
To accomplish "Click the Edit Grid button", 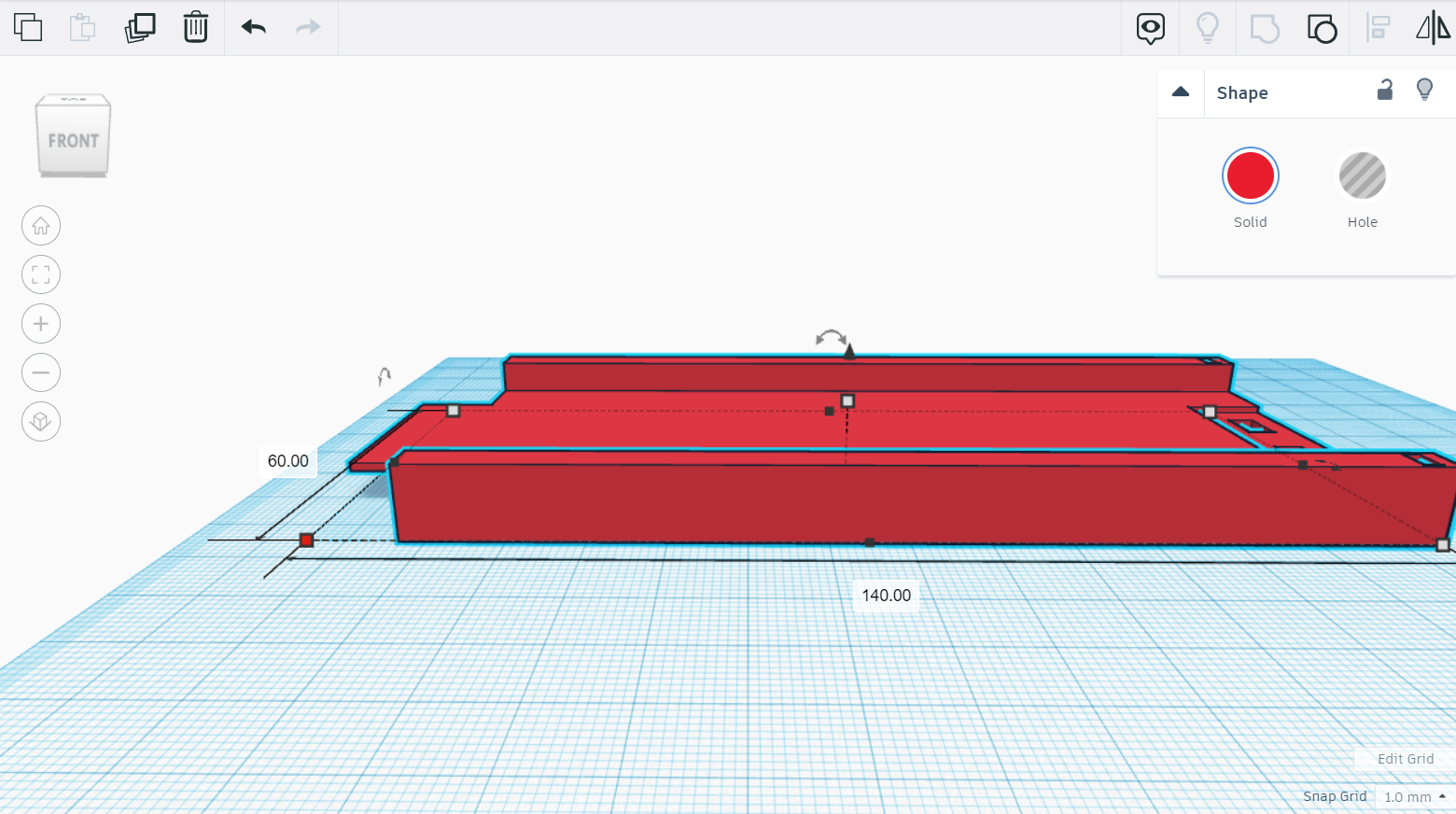I will coord(1403,759).
